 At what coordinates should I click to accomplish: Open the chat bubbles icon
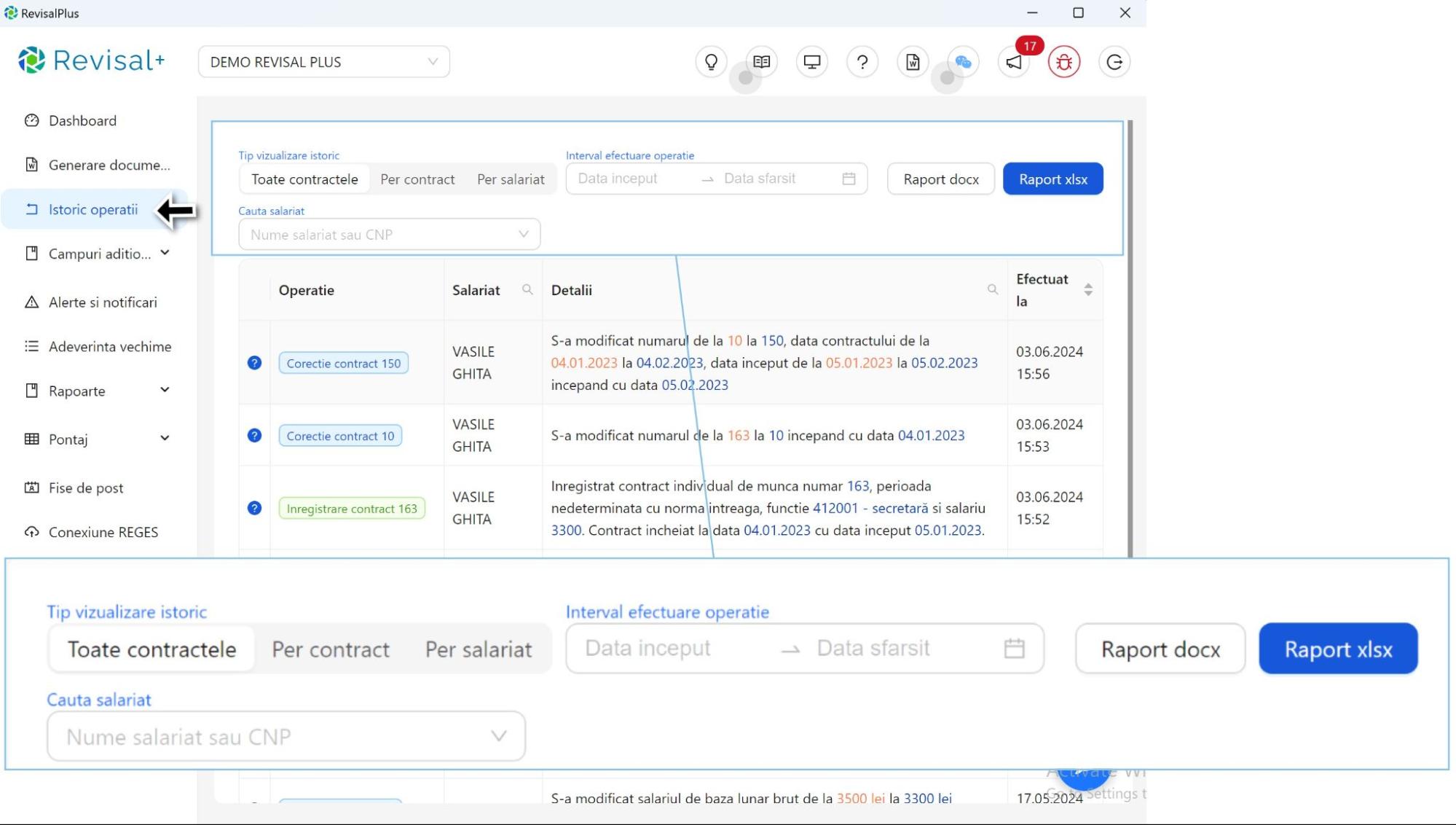pyautogui.click(x=963, y=62)
